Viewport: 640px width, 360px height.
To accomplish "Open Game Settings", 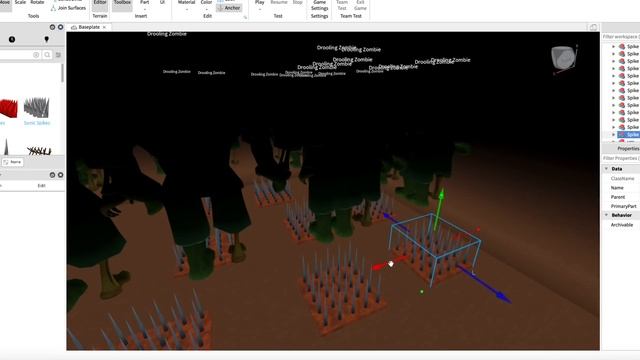I will (319, 5).
